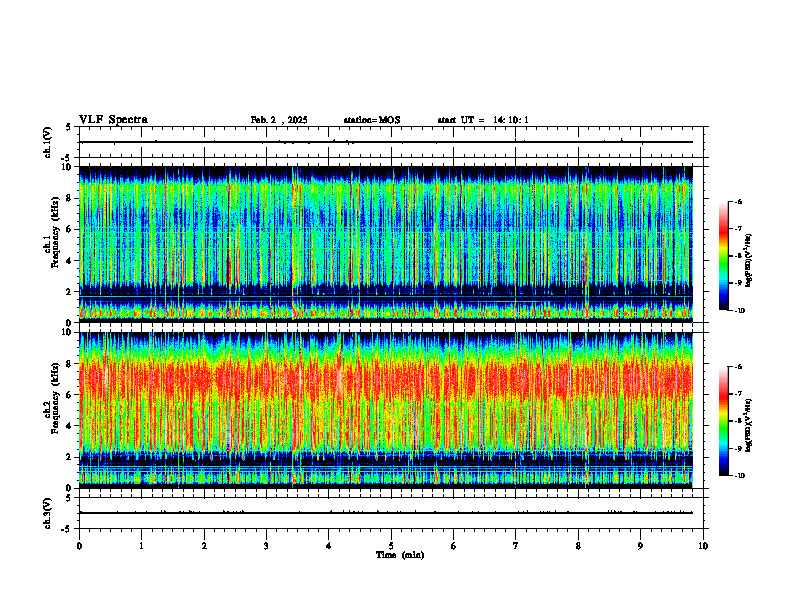Click the "0" tick on time axis
The height and width of the screenshot is (612, 792).
tap(79, 546)
